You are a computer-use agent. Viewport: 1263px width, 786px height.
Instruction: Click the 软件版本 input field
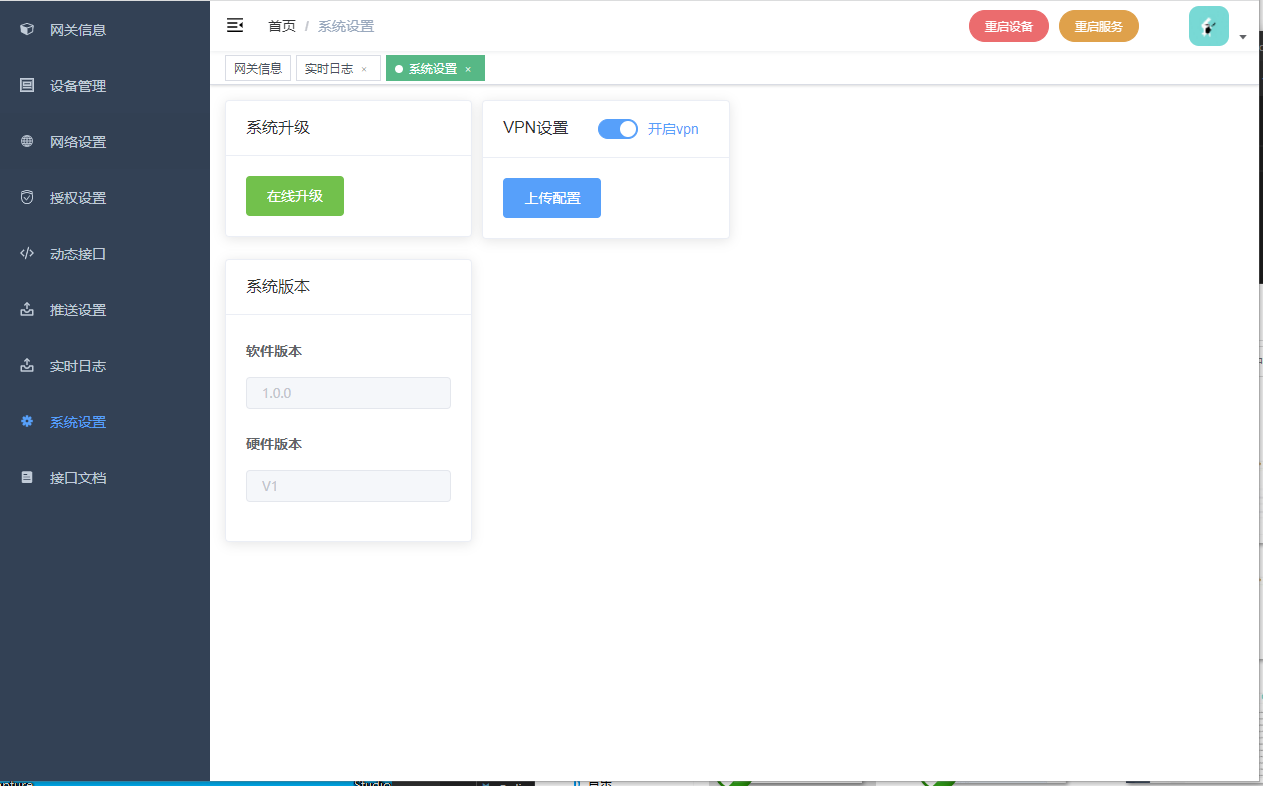(348, 393)
